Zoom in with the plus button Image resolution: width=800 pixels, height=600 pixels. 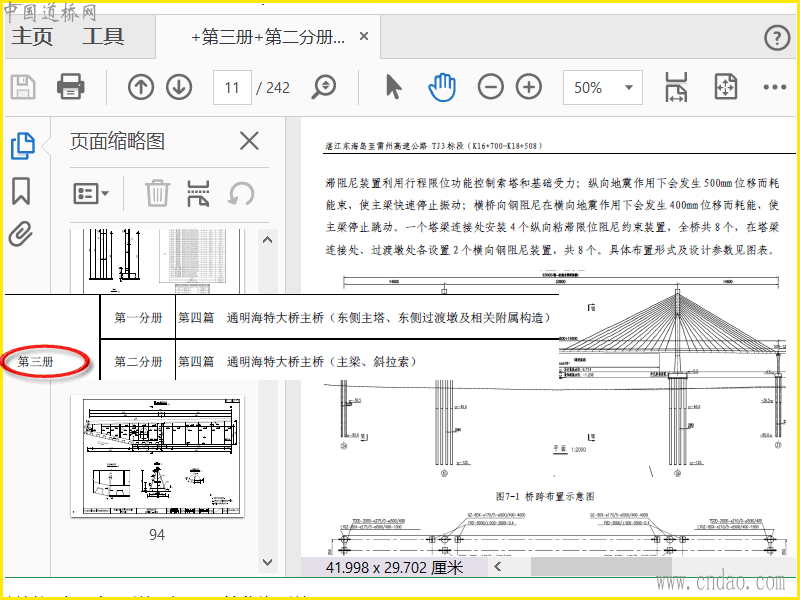point(529,87)
